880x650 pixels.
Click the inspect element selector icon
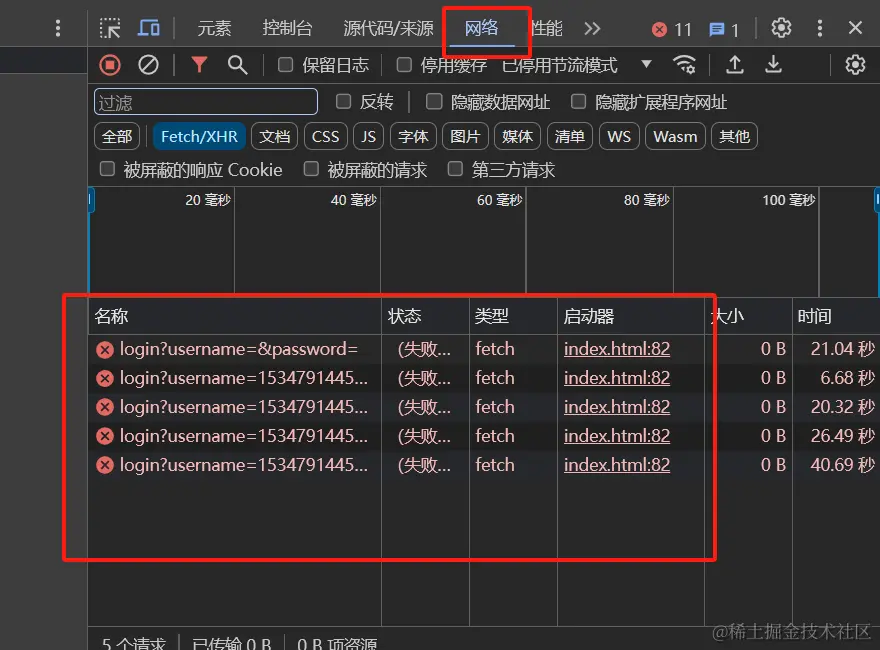tap(109, 28)
